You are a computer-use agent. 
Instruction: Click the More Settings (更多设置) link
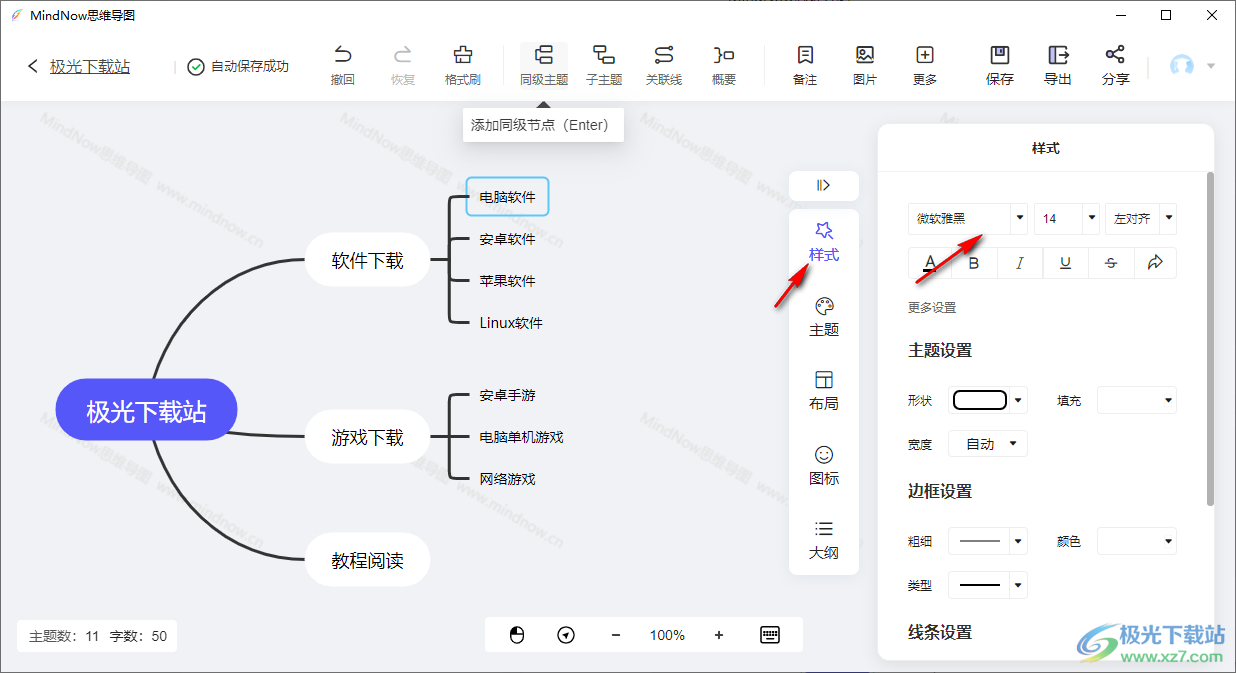click(x=932, y=307)
